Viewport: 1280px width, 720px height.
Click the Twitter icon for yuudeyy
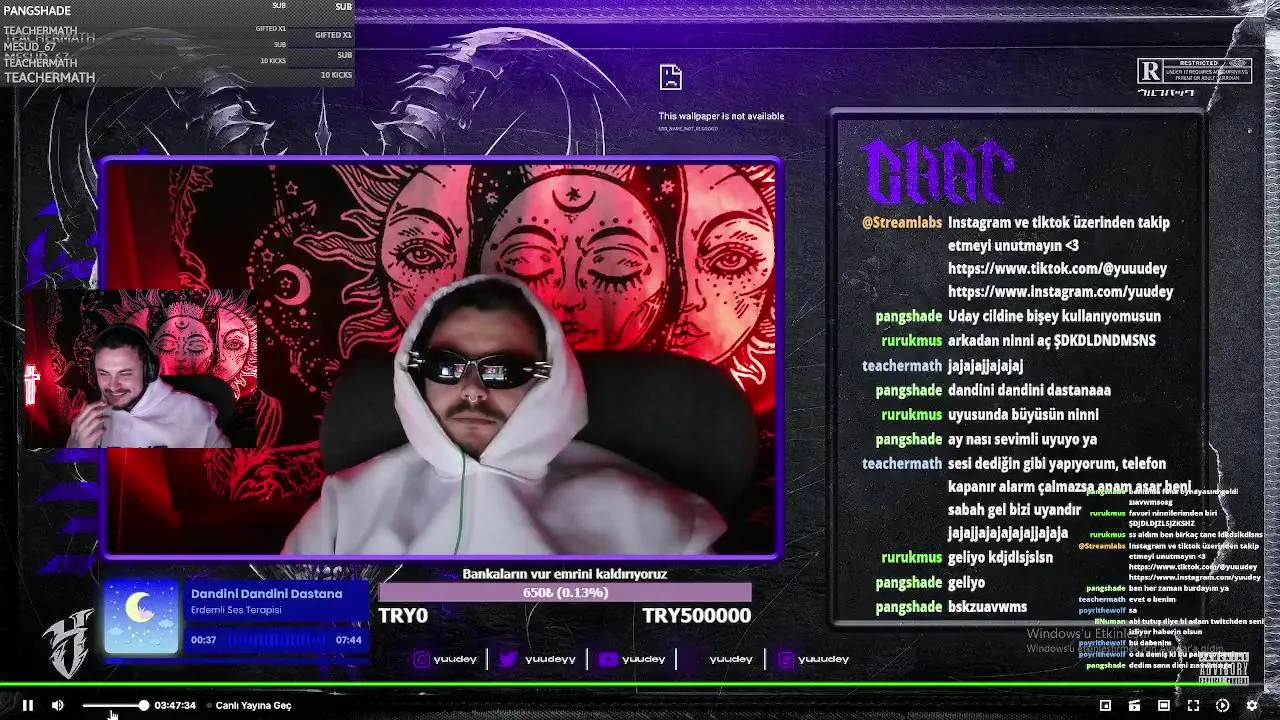pos(508,659)
